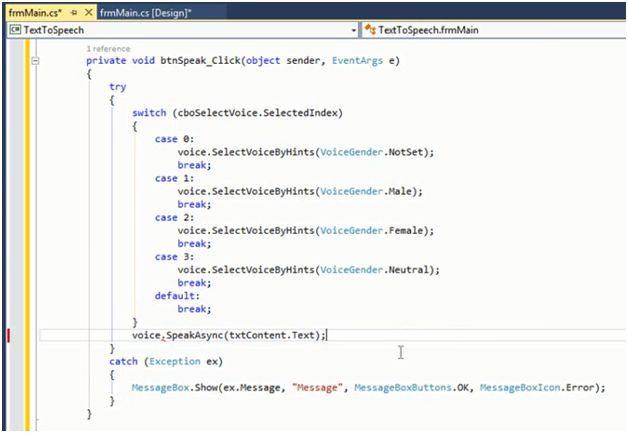Click MessageBox.Show call

175,388
